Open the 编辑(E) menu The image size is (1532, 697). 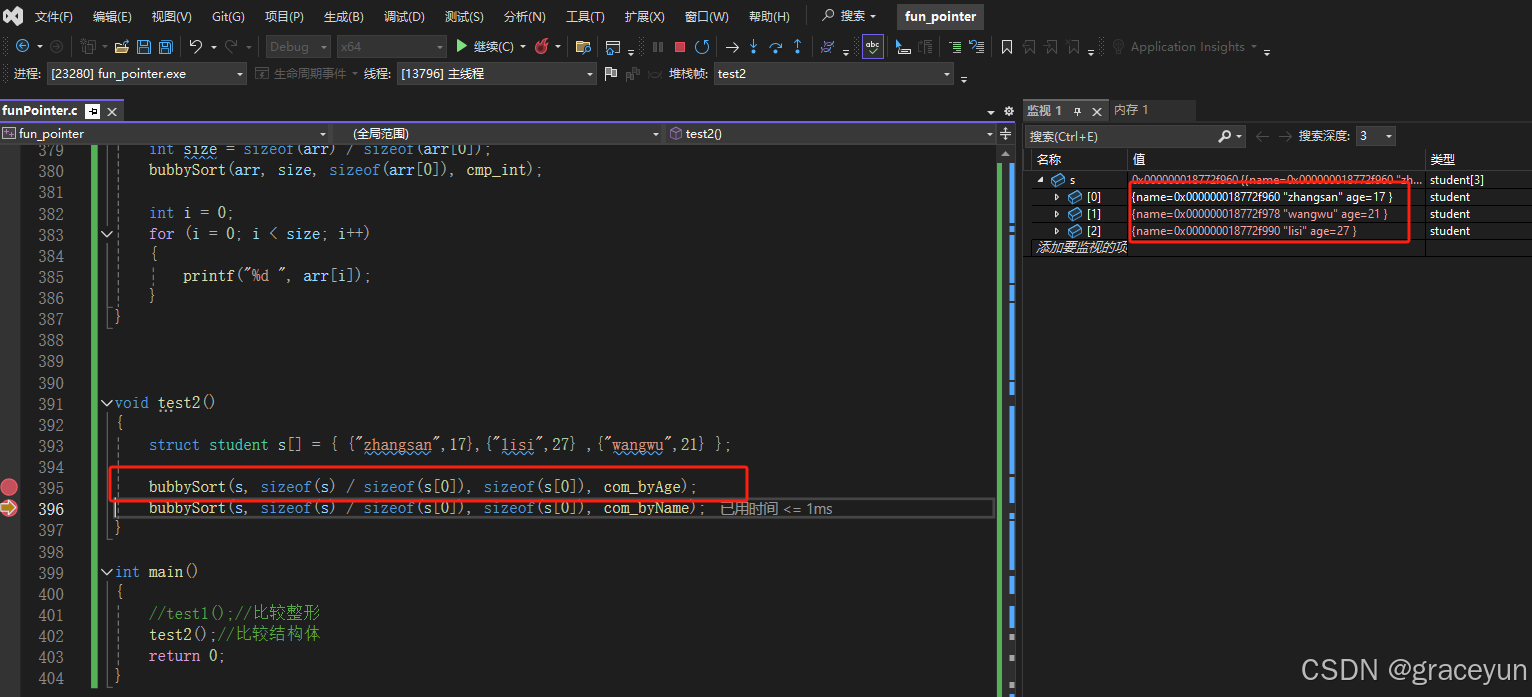[112, 17]
